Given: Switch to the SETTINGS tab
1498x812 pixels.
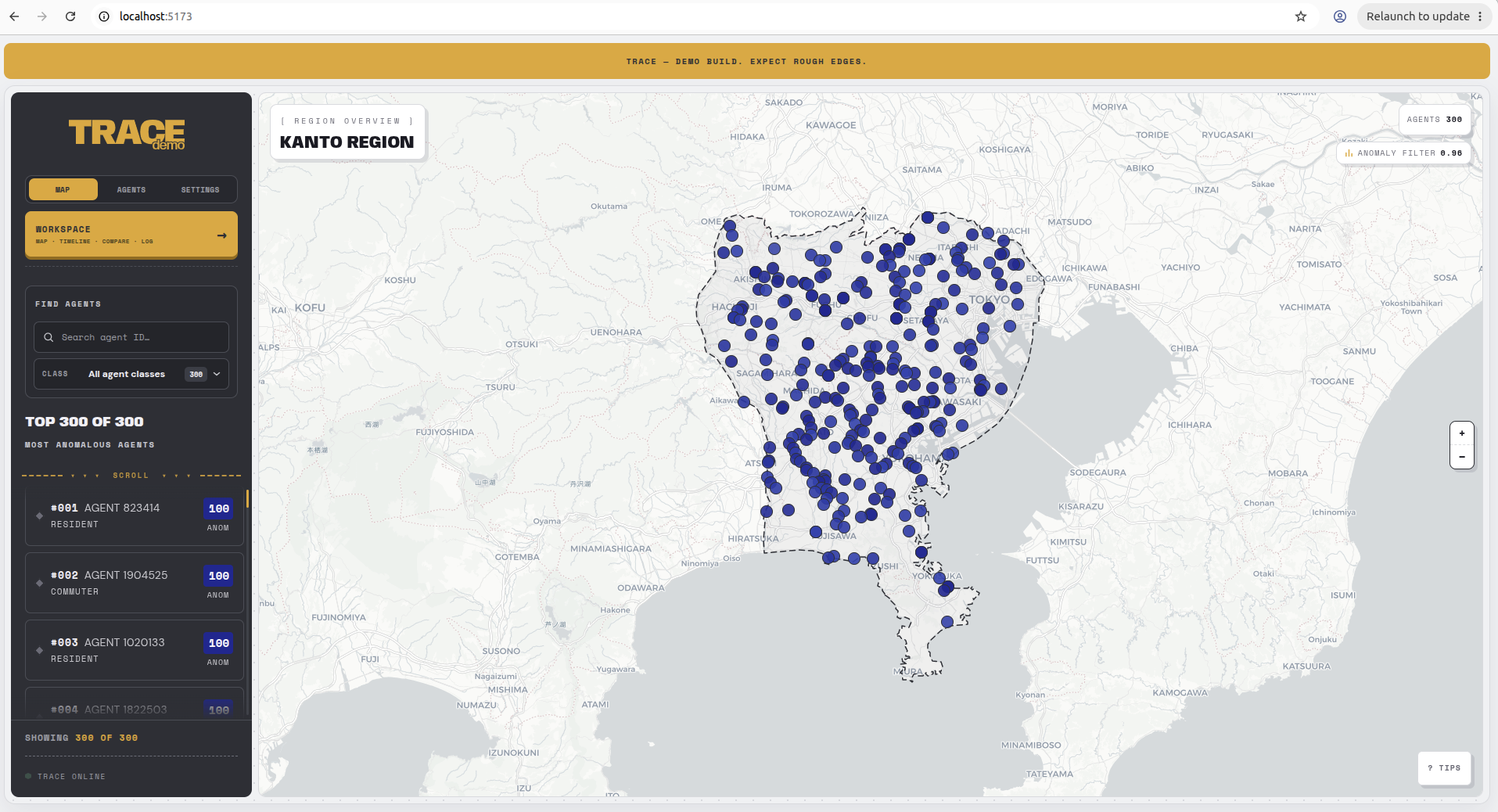Looking at the screenshot, I should pyautogui.click(x=200, y=189).
